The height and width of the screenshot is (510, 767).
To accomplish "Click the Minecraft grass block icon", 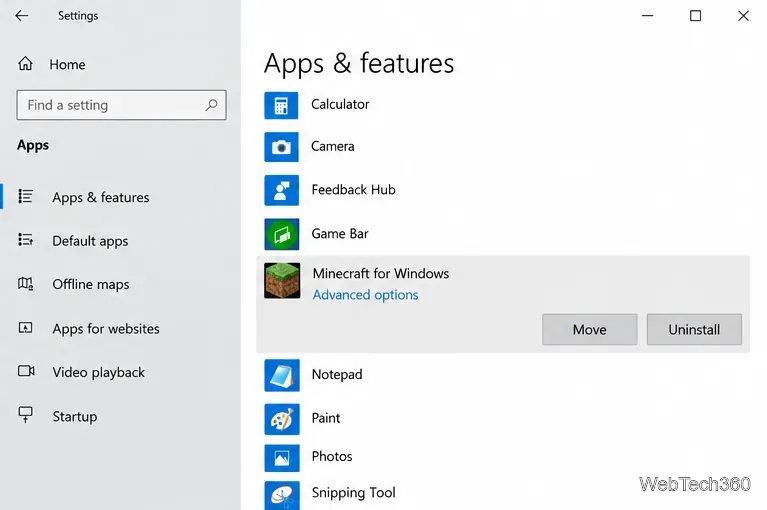I will (282, 281).
